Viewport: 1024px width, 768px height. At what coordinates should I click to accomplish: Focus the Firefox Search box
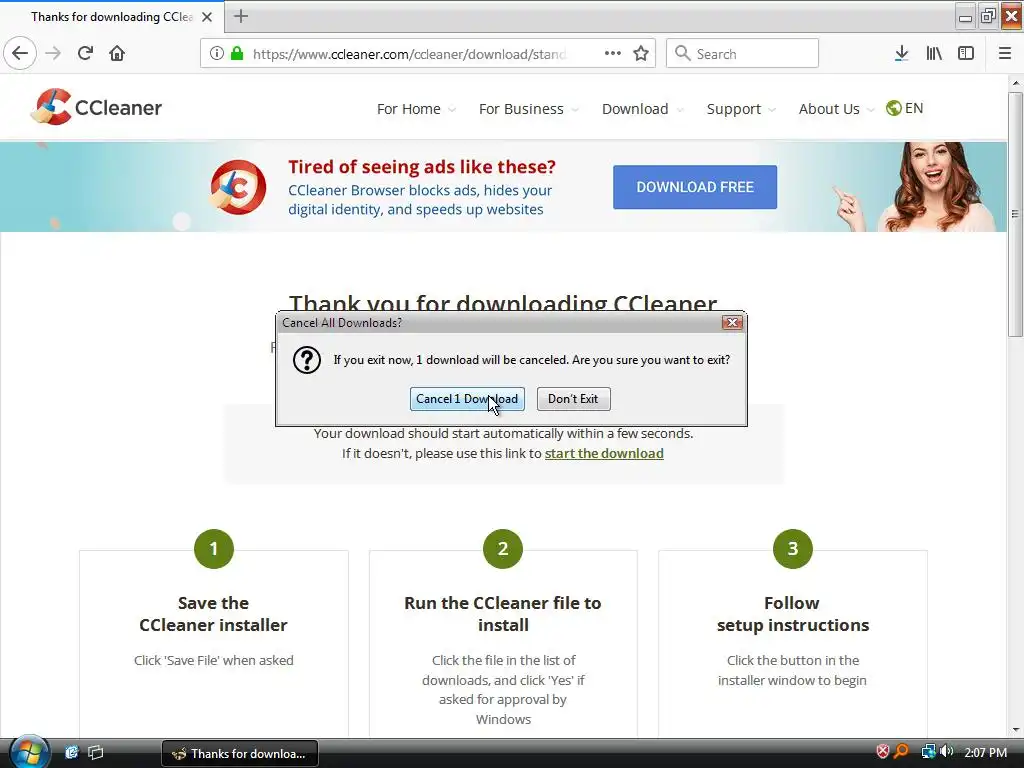[x=743, y=54]
